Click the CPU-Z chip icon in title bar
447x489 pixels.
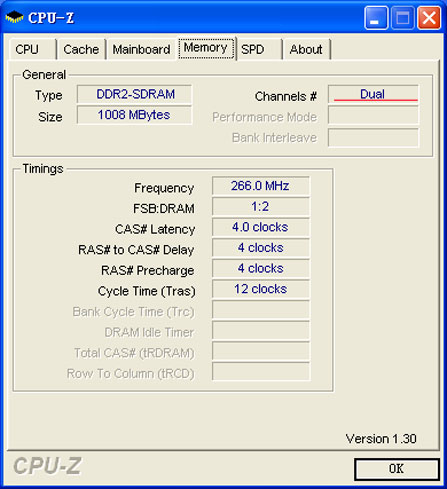tap(14, 17)
